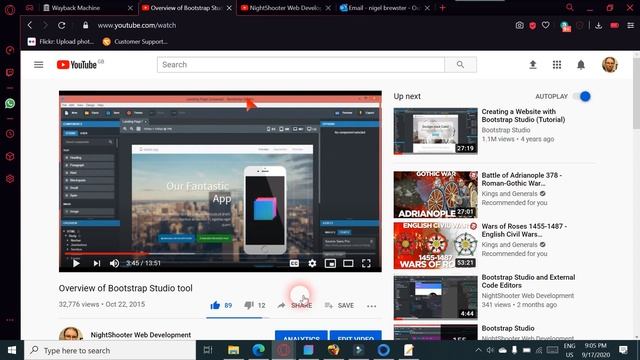Toggle closed captions CC button
This screenshot has width=640, height=360.
294,263
